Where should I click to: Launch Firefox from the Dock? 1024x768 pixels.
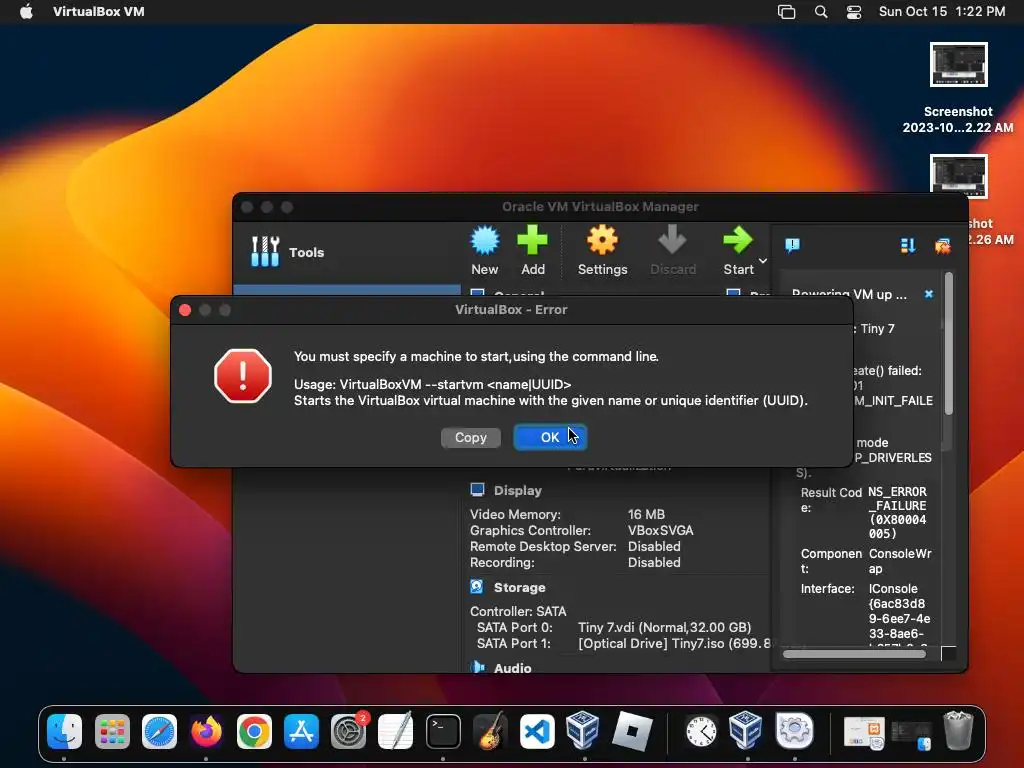(x=206, y=731)
